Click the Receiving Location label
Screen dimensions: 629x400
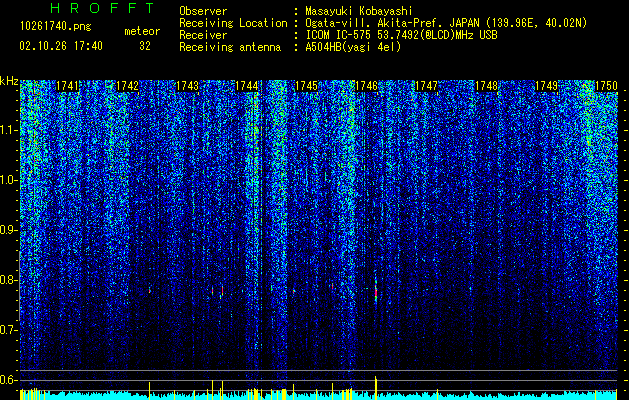click(233, 23)
